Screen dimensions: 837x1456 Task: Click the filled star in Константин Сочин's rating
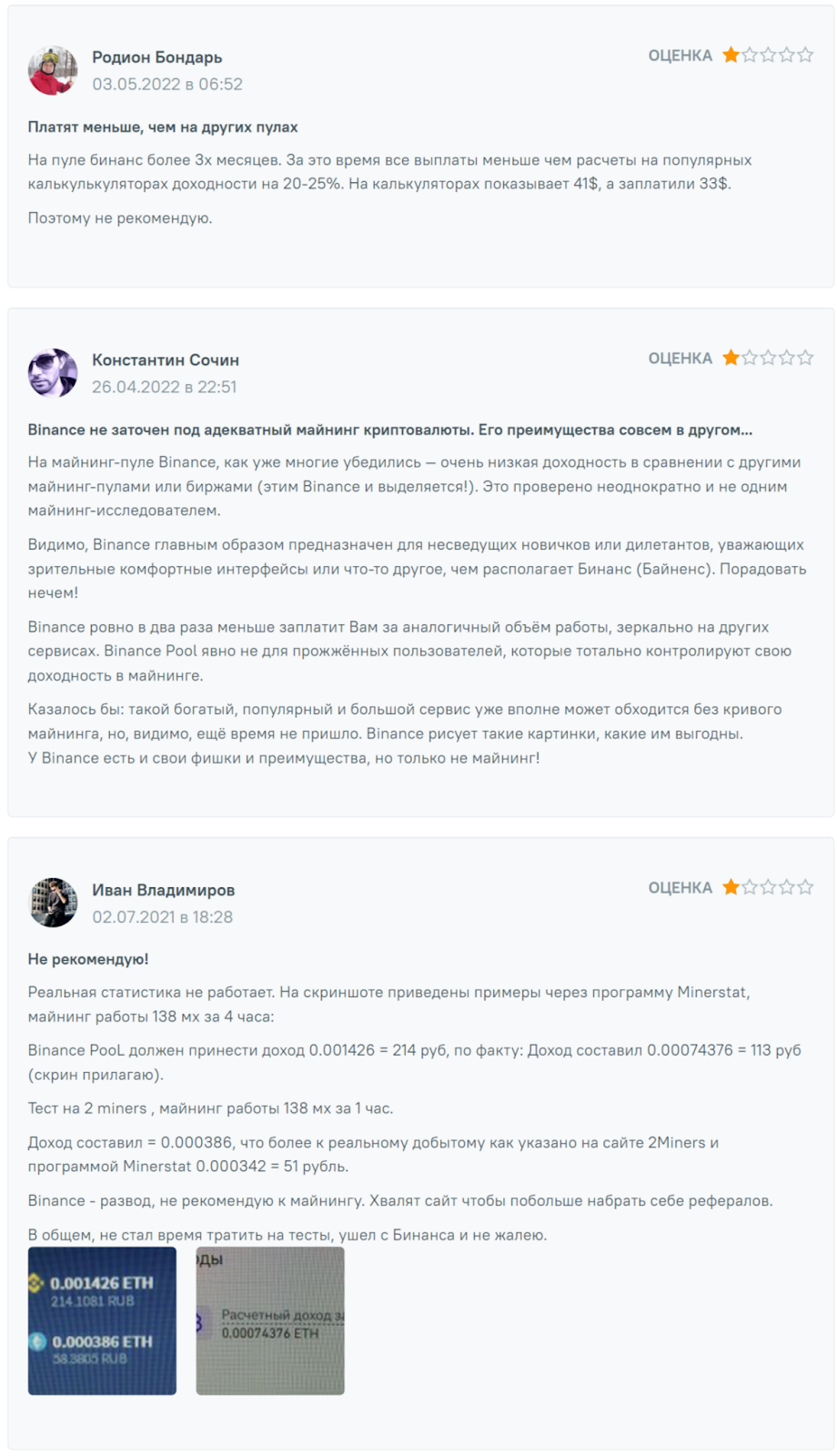(x=731, y=358)
